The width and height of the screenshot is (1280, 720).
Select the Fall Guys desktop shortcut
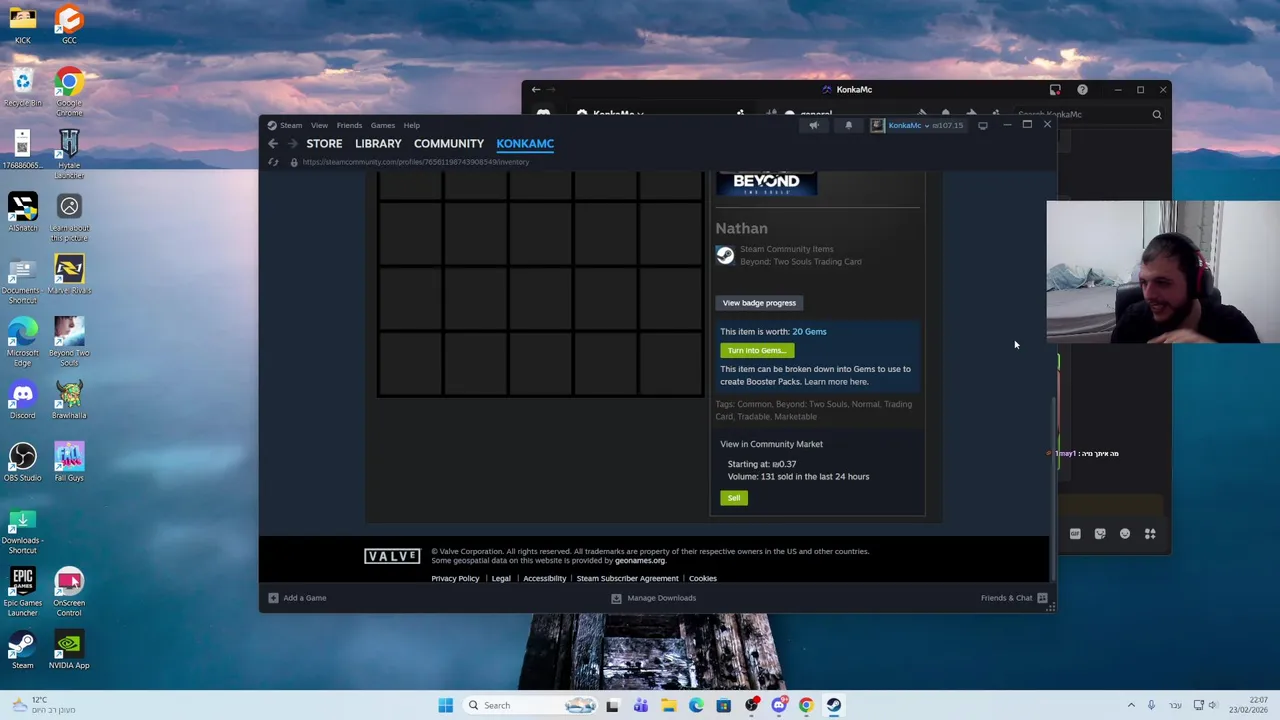[69, 461]
